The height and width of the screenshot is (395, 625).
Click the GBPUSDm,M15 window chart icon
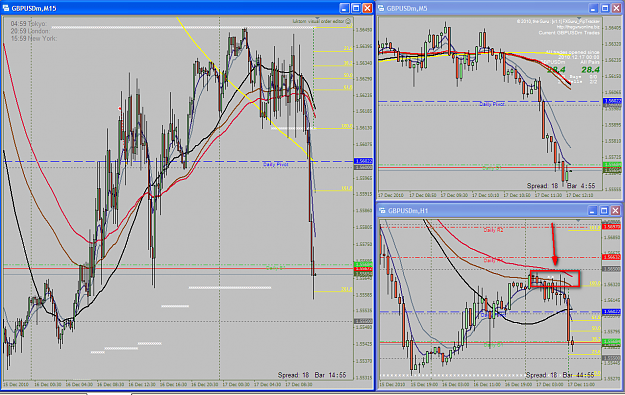tap(6, 8)
